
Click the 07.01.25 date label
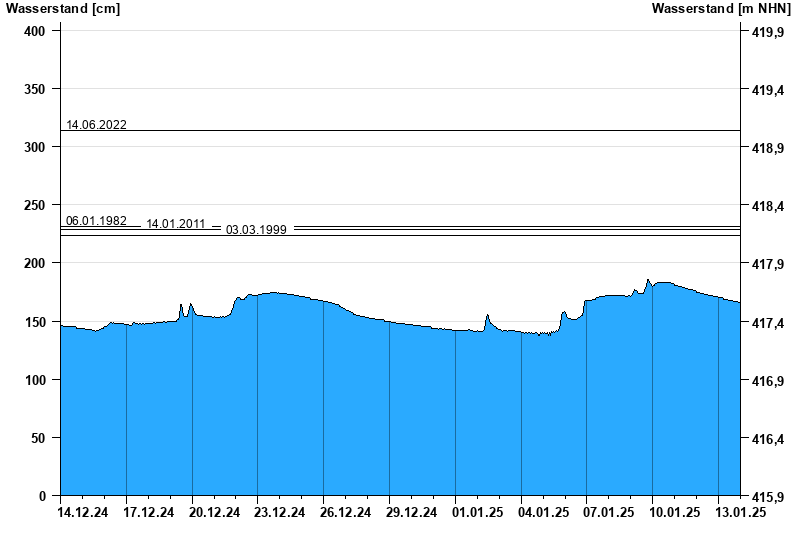[609, 513]
